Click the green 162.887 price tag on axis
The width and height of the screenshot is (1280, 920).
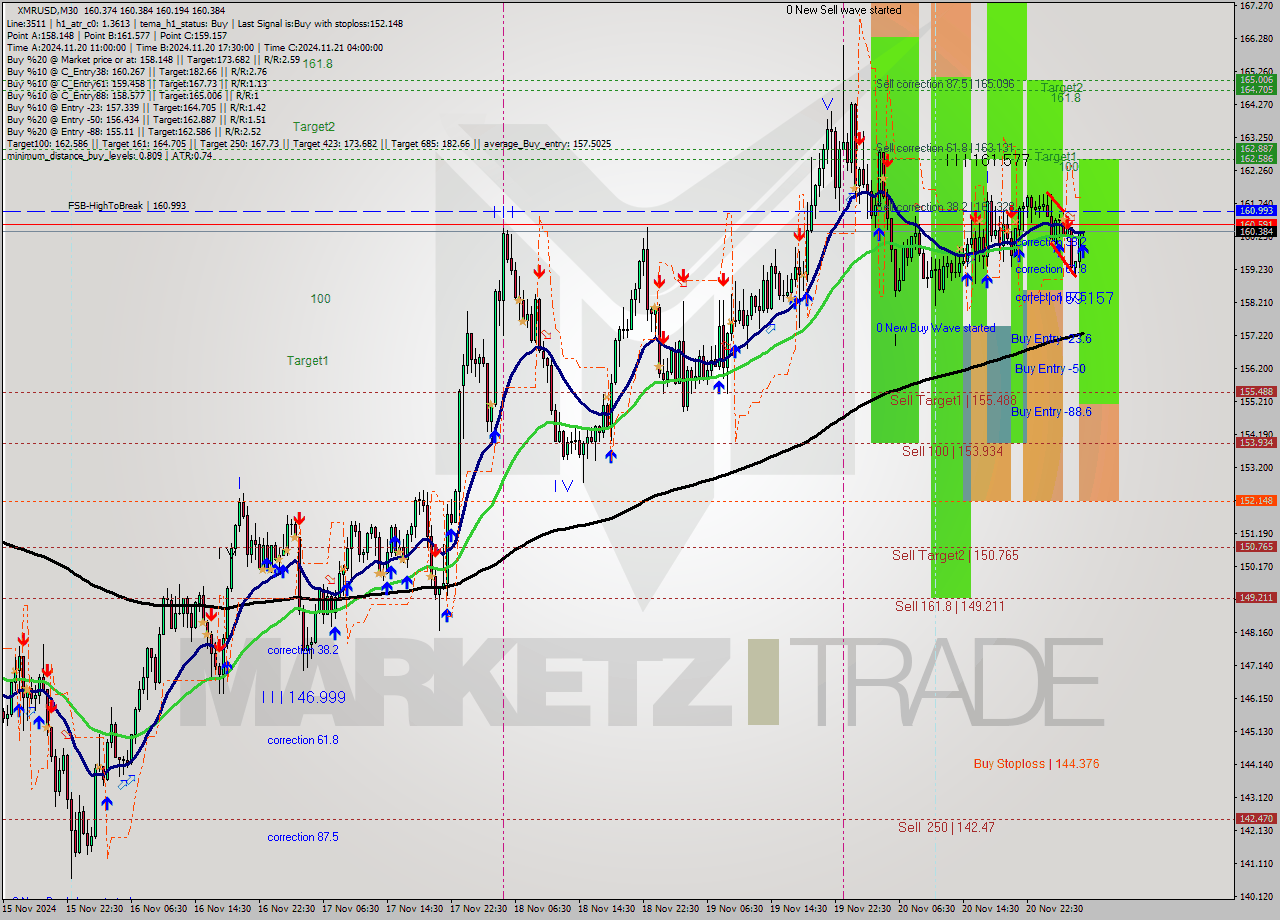point(1256,148)
